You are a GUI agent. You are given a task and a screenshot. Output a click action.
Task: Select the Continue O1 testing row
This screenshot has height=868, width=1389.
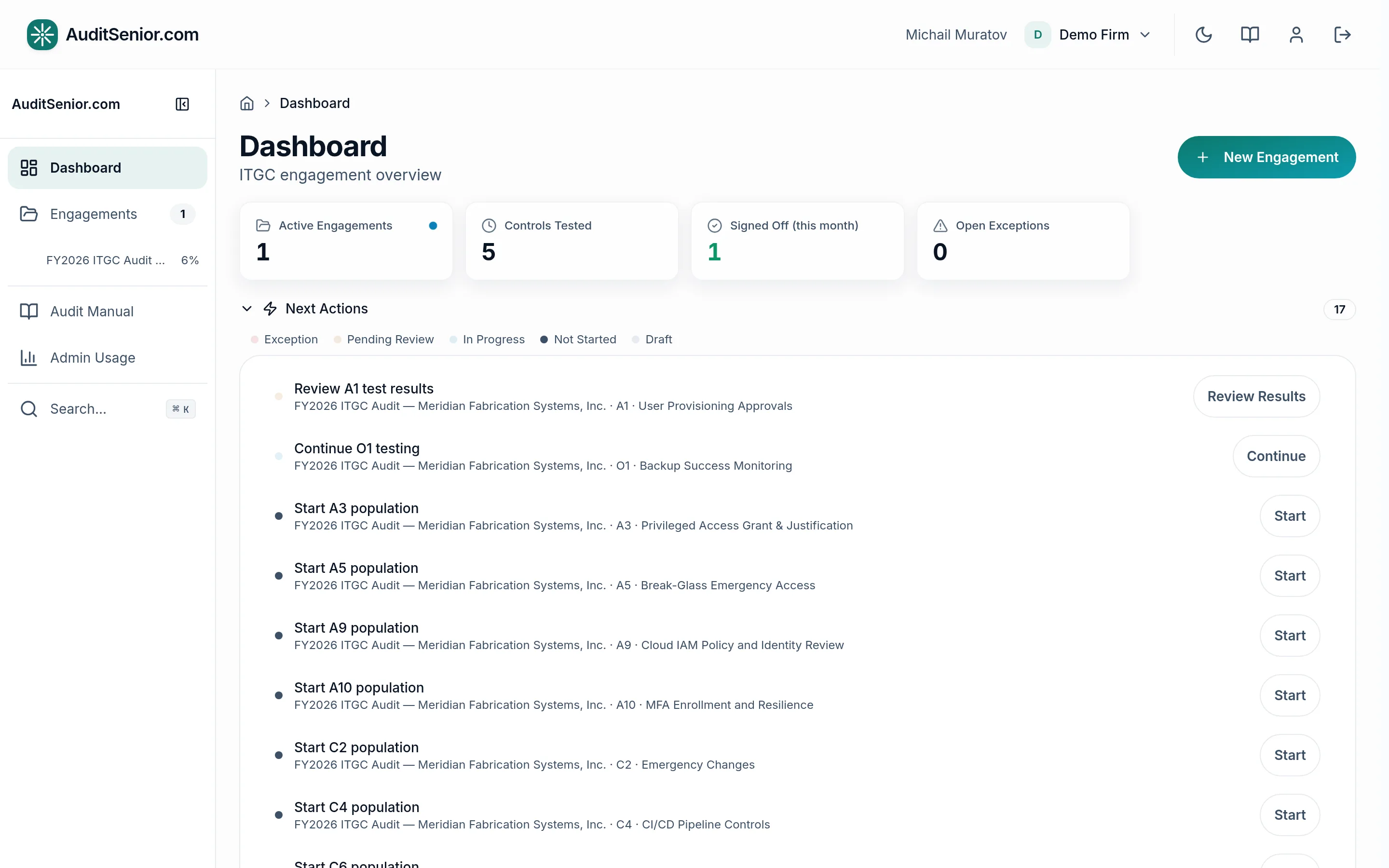(x=798, y=456)
